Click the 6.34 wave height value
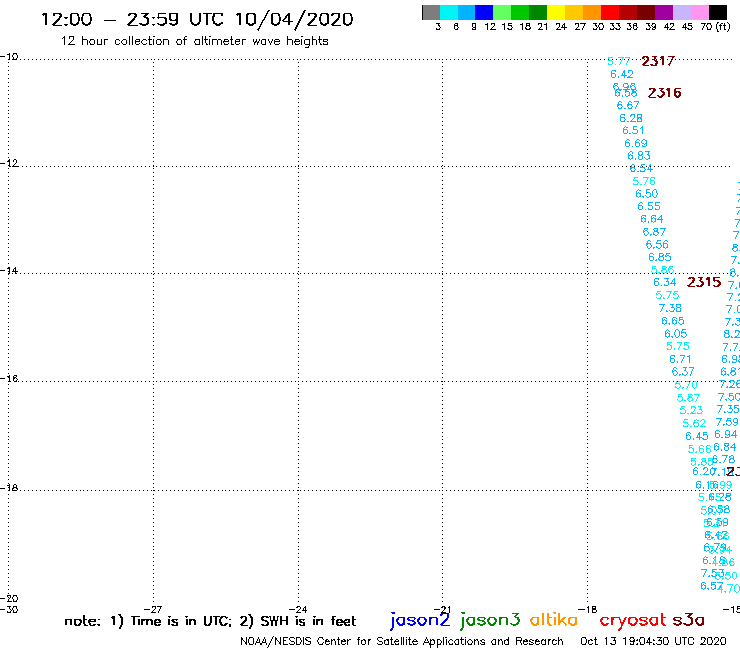Image resolution: width=740 pixels, height=650 pixels. point(664,282)
